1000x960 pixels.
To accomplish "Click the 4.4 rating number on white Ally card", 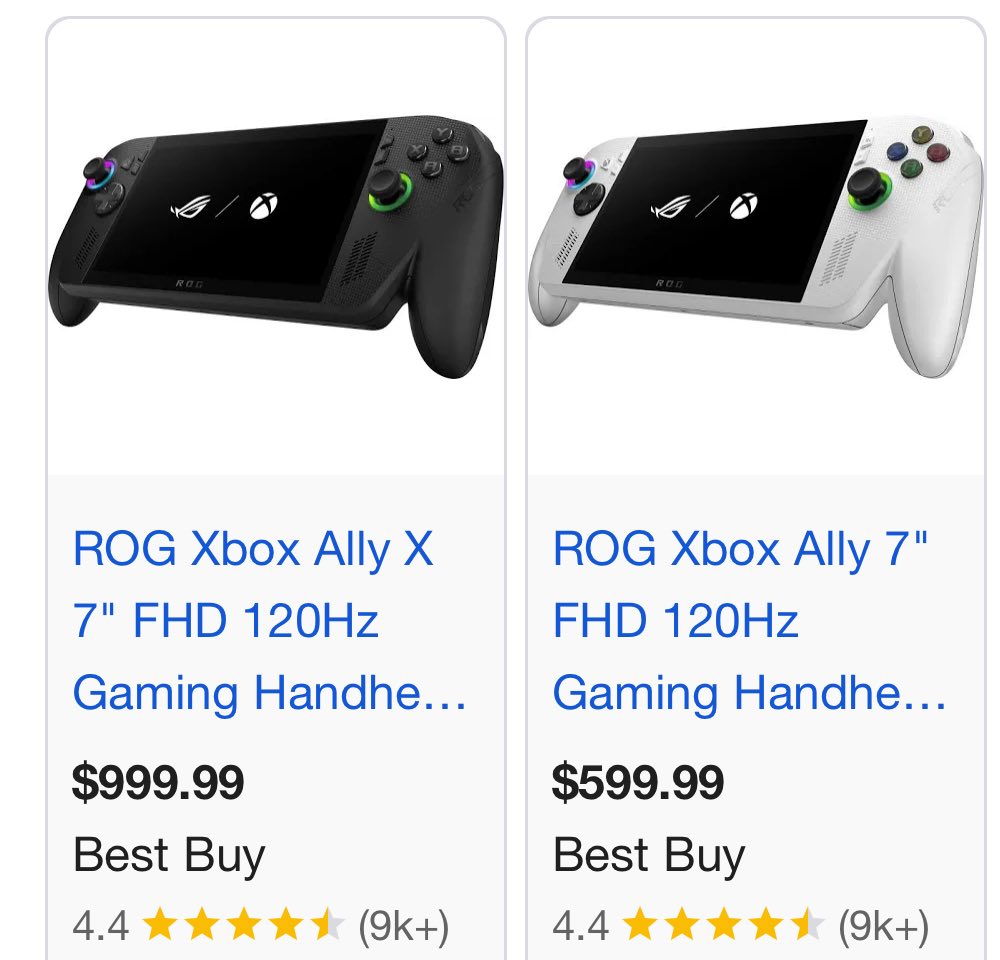I will point(580,926).
